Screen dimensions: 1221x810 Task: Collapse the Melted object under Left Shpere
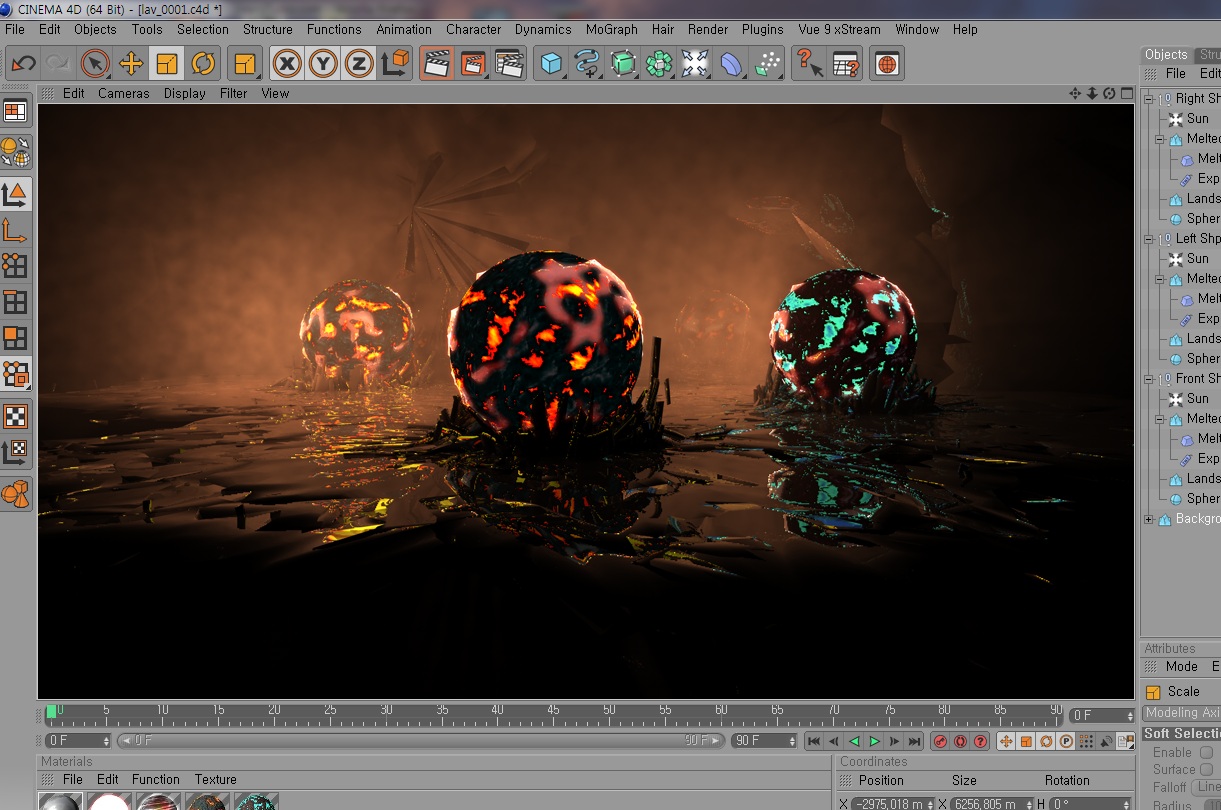coord(1160,279)
